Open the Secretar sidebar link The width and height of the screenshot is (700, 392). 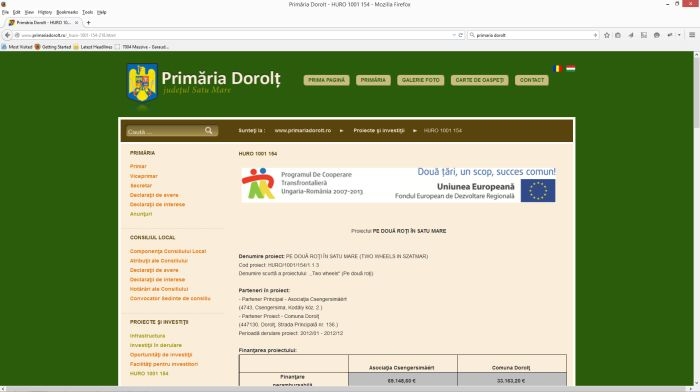pyautogui.click(x=141, y=185)
